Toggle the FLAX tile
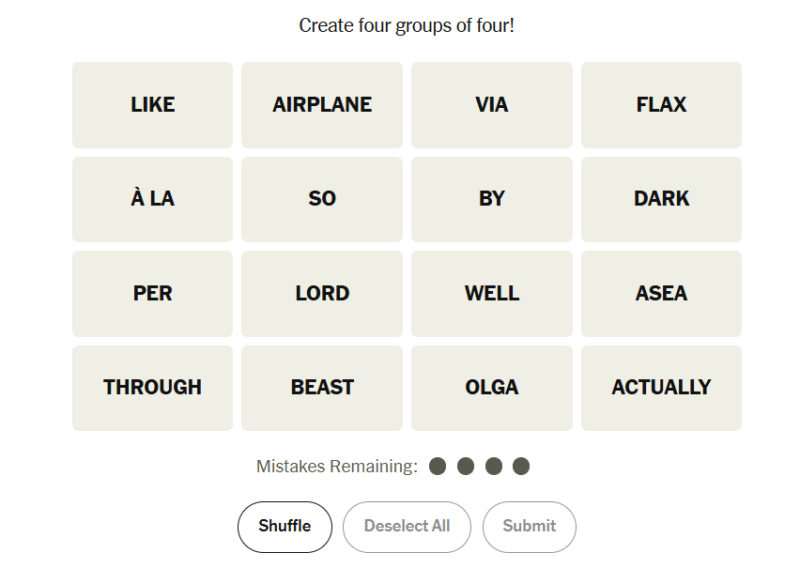Screen dimensions: 800x568 point(661,105)
